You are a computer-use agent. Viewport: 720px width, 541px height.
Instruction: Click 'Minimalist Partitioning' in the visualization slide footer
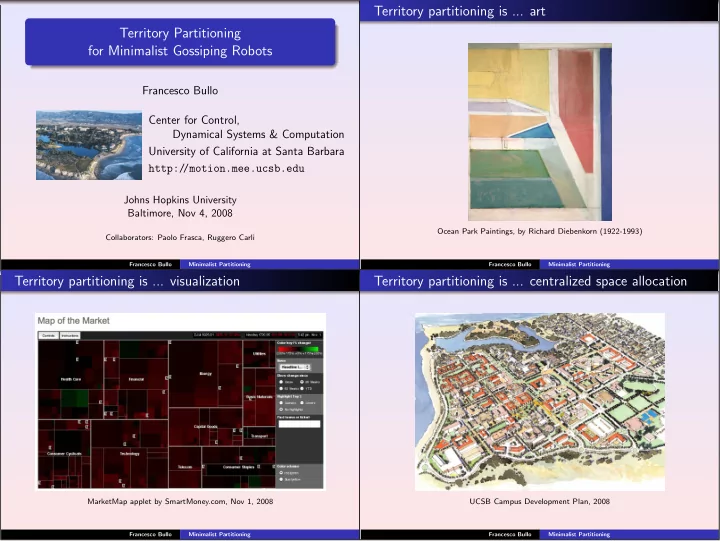coord(219,534)
